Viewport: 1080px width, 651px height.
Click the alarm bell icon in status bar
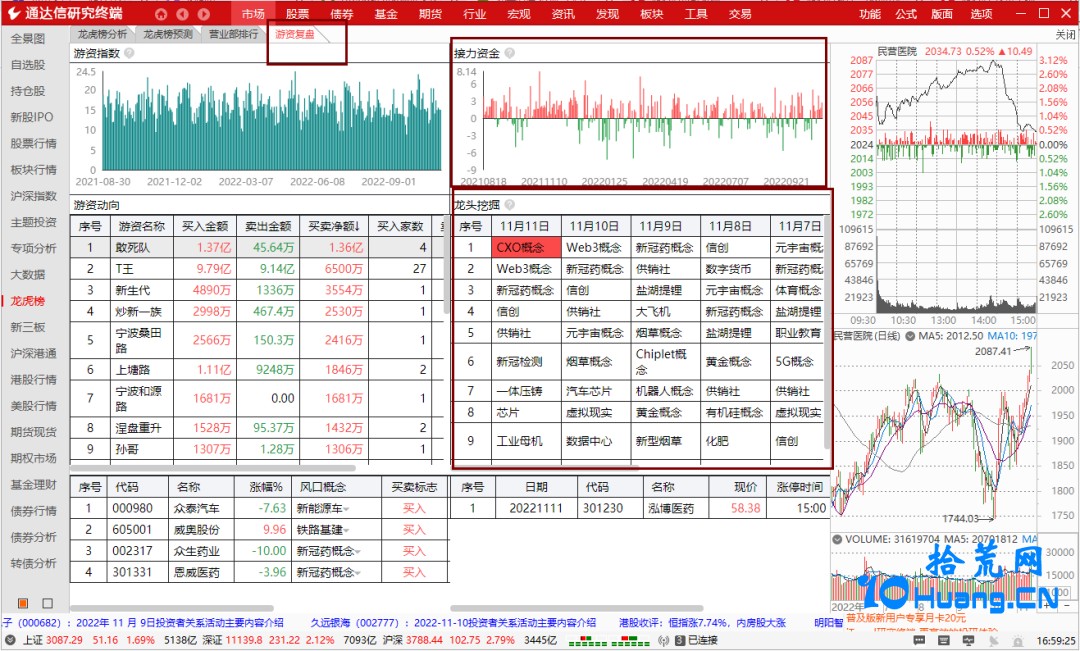(x=1019, y=640)
